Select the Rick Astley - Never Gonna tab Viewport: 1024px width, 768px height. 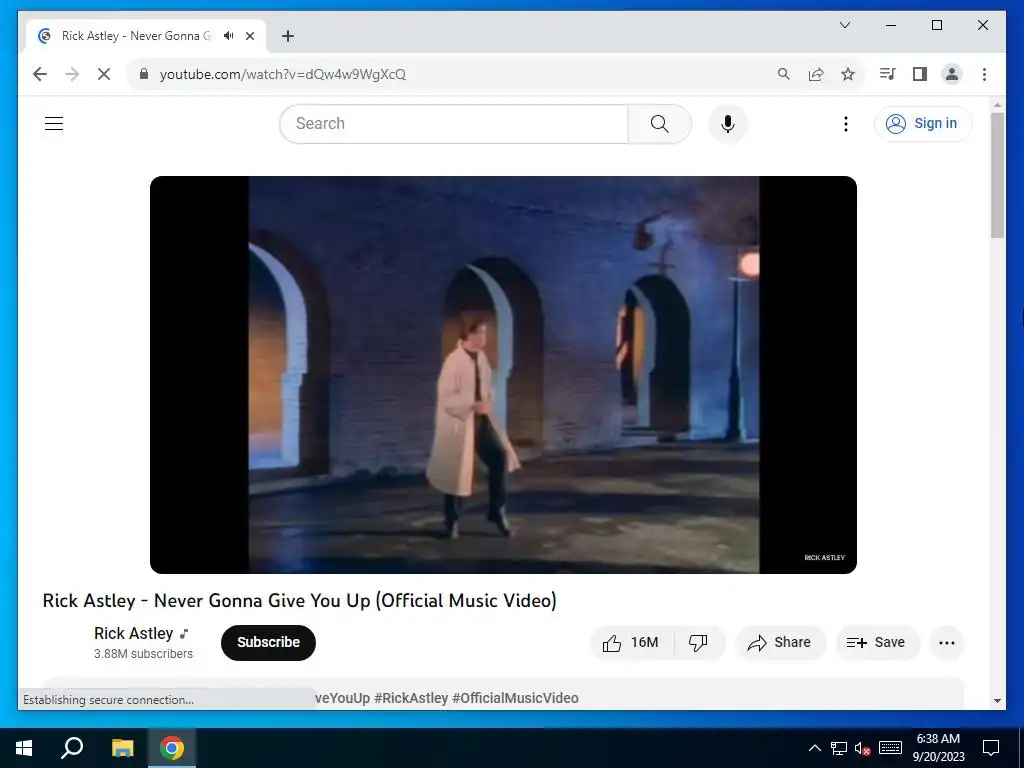tap(136, 35)
